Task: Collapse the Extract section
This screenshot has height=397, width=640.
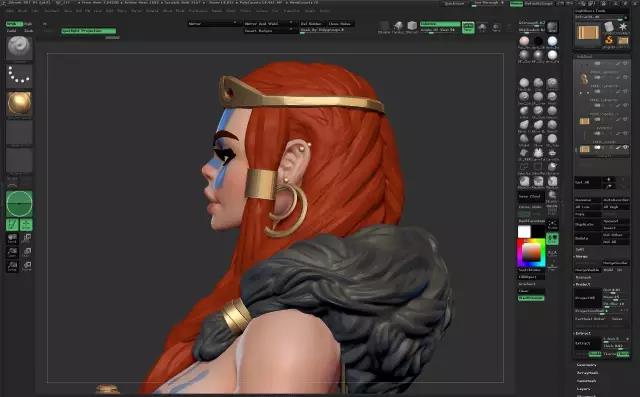Action: tap(583, 333)
